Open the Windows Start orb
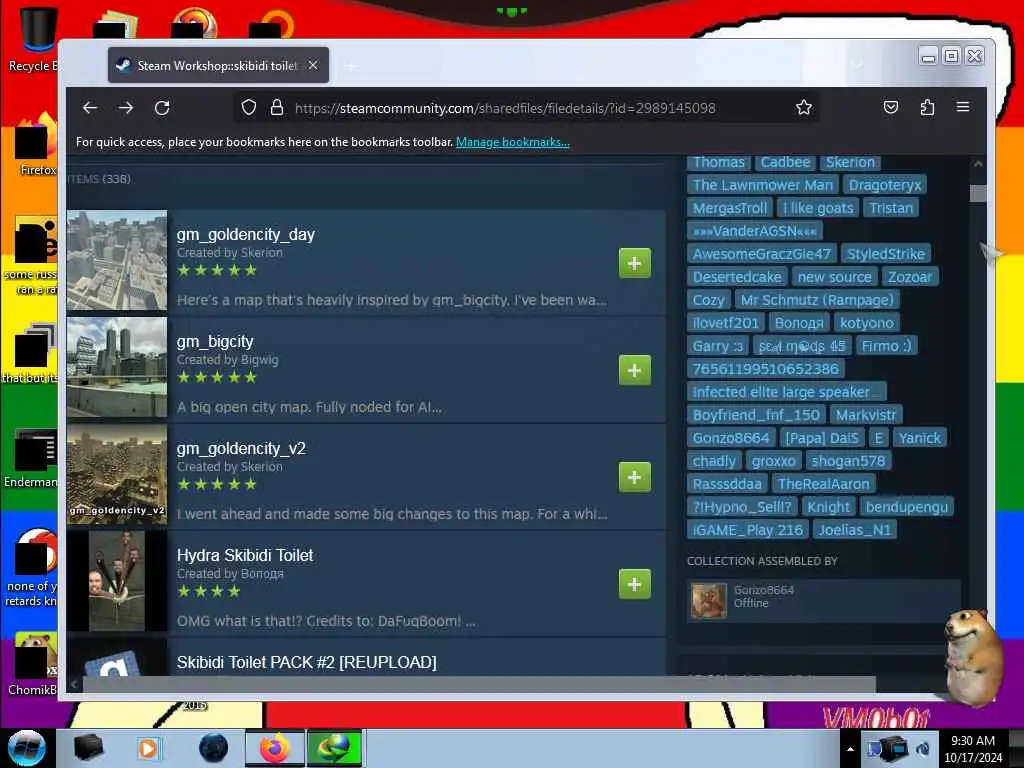This screenshot has height=768, width=1024. [27, 748]
